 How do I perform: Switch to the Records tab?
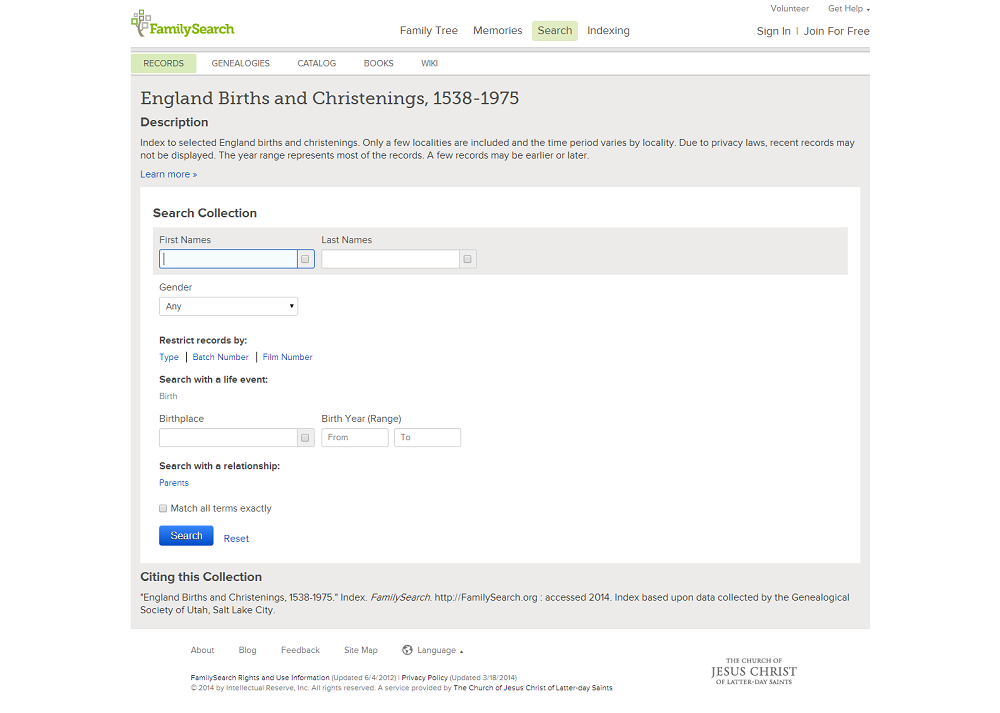163,63
